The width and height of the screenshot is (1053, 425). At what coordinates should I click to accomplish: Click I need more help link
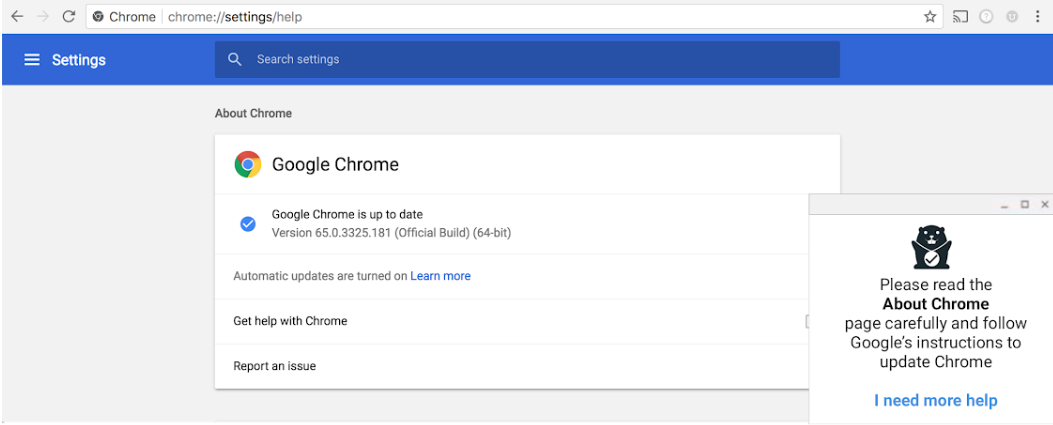click(x=935, y=401)
